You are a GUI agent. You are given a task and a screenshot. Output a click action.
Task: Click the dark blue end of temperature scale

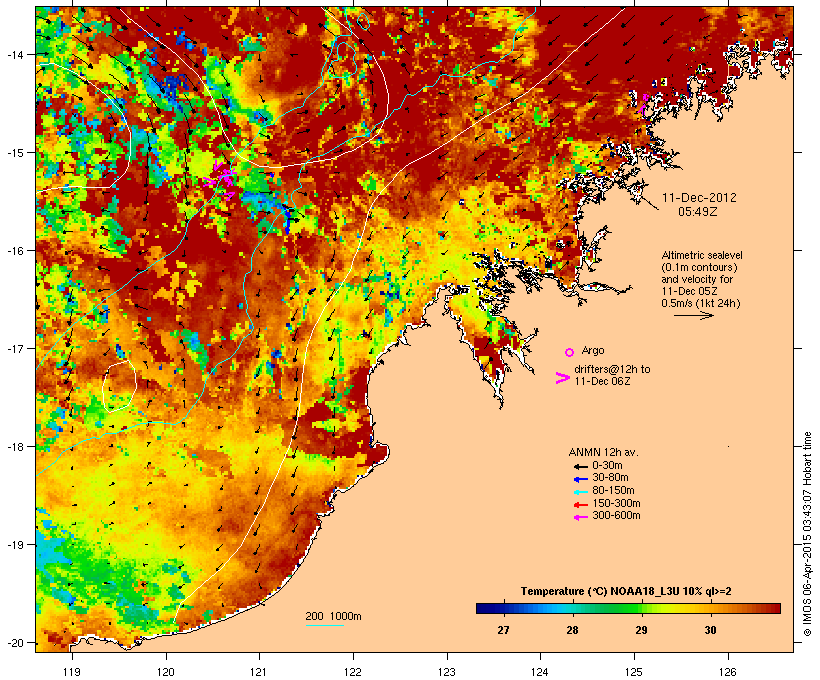pos(482,608)
